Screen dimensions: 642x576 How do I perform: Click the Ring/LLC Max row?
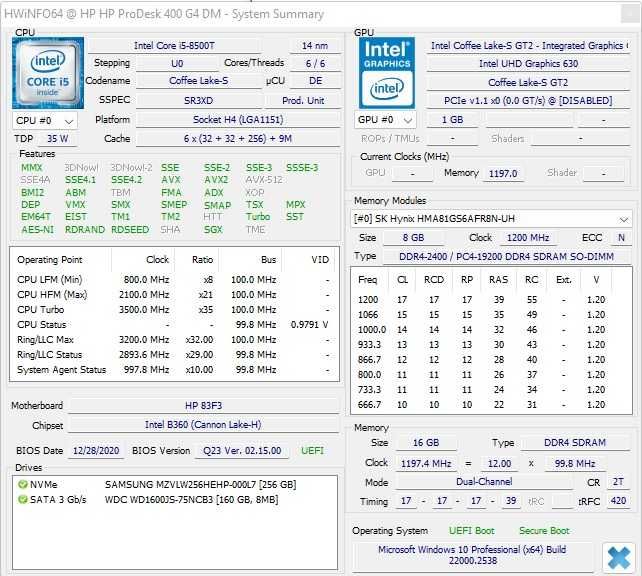(174, 340)
